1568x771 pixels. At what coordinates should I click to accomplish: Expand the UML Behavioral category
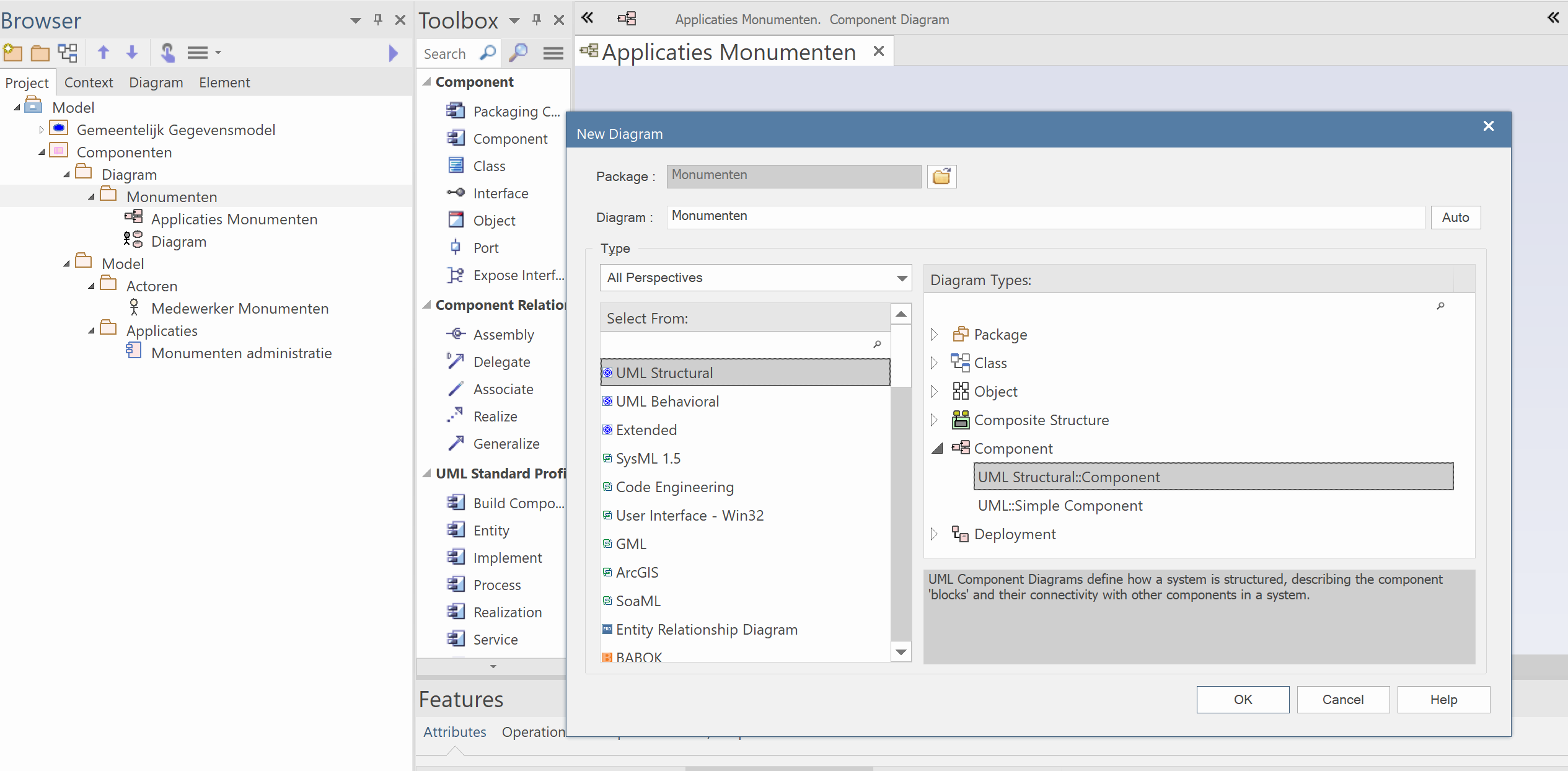[667, 401]
